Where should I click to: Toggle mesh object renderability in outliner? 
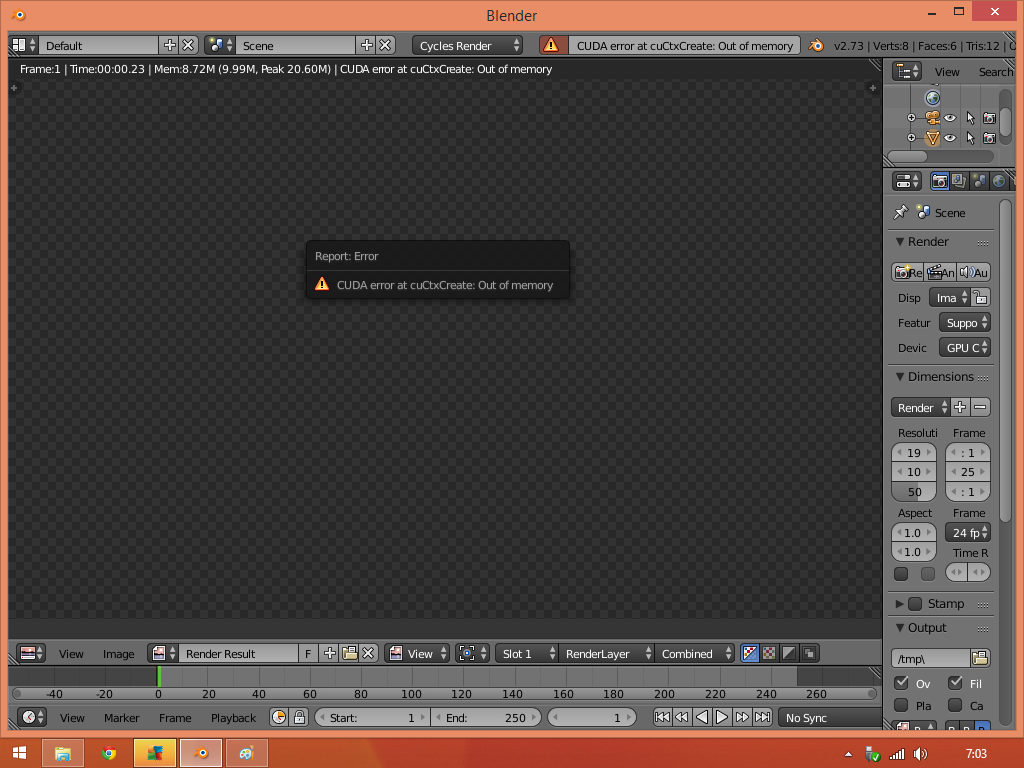point(989,138)
